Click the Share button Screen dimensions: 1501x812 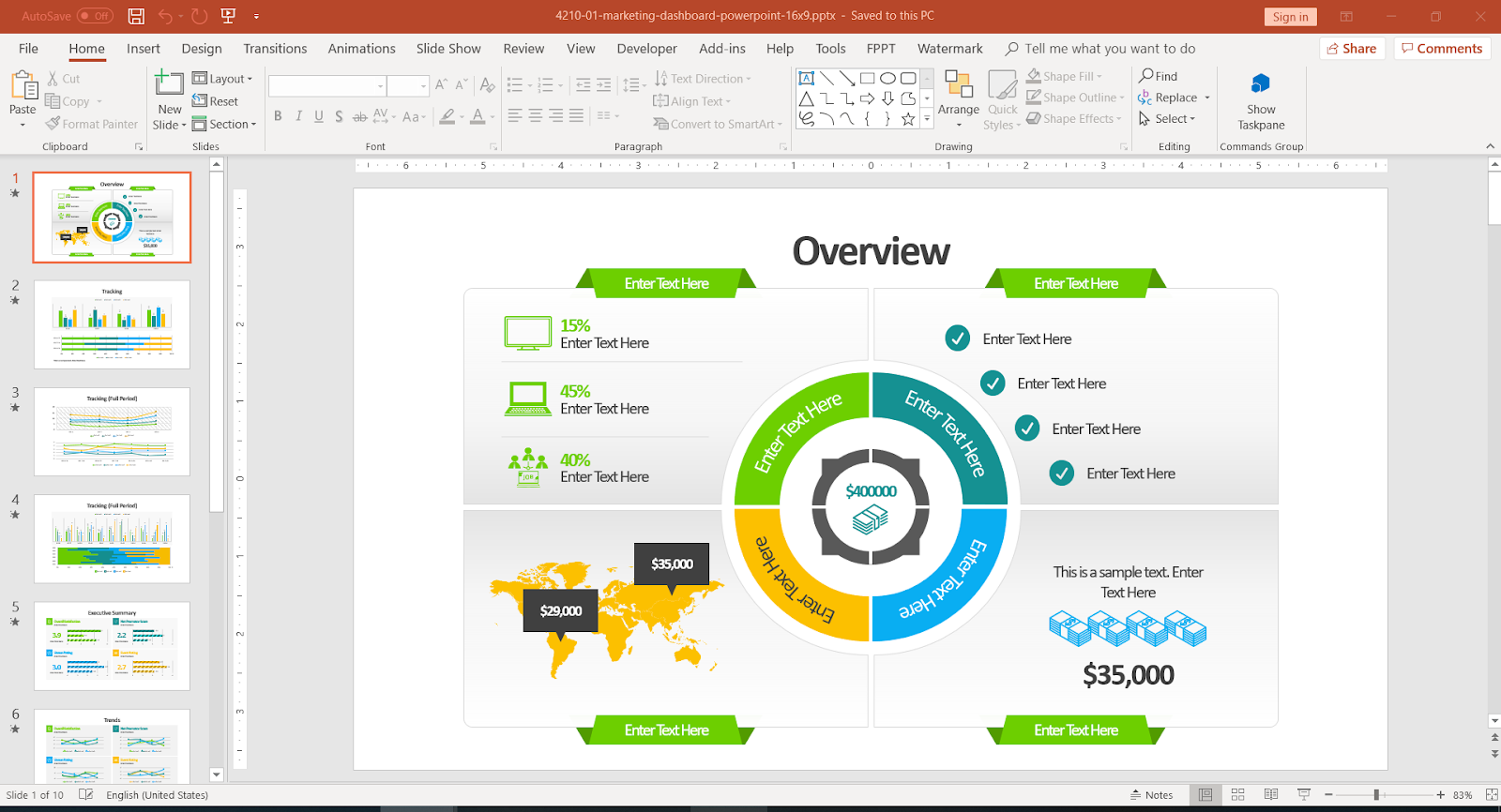point(1352,49)
